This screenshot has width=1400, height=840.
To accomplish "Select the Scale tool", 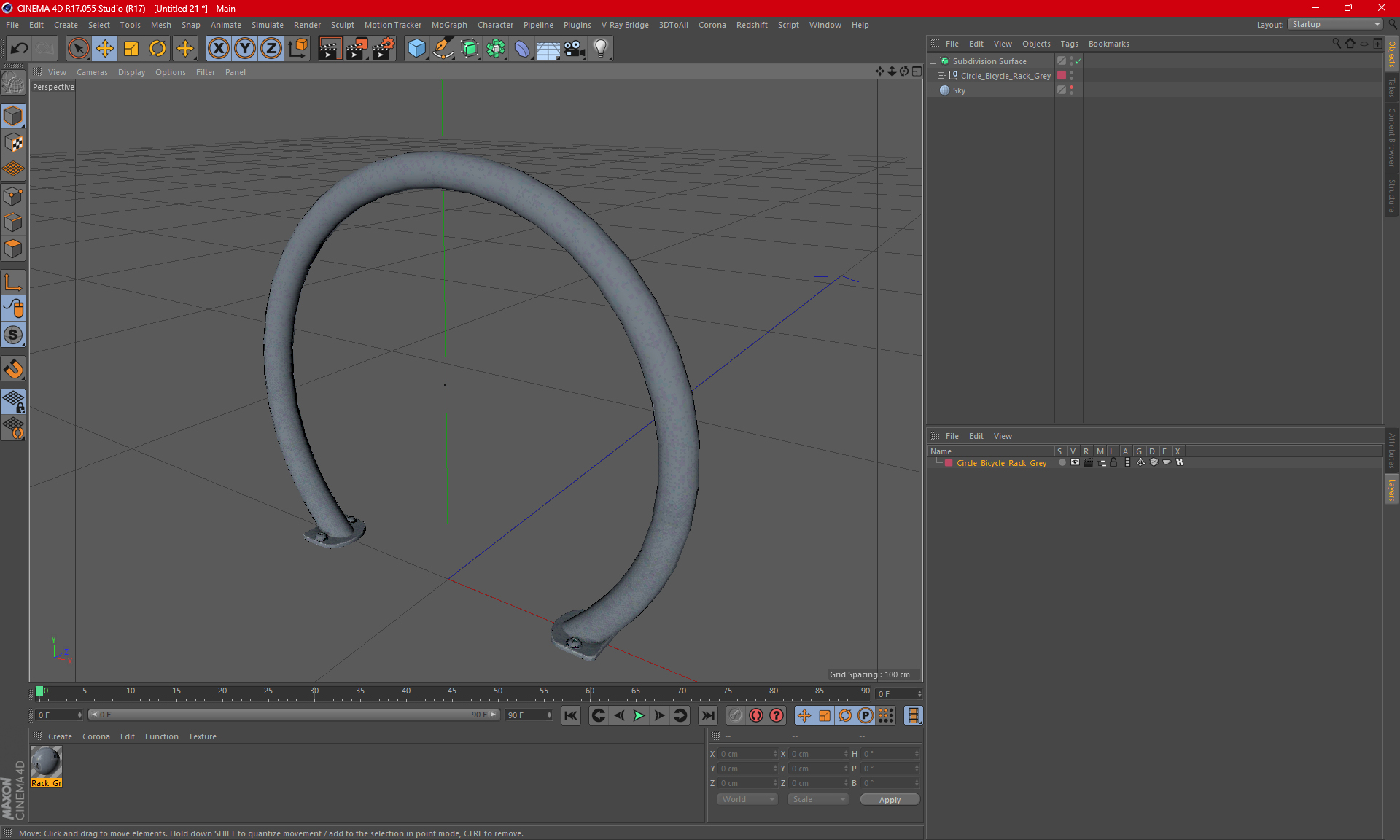I will point(131,49).
